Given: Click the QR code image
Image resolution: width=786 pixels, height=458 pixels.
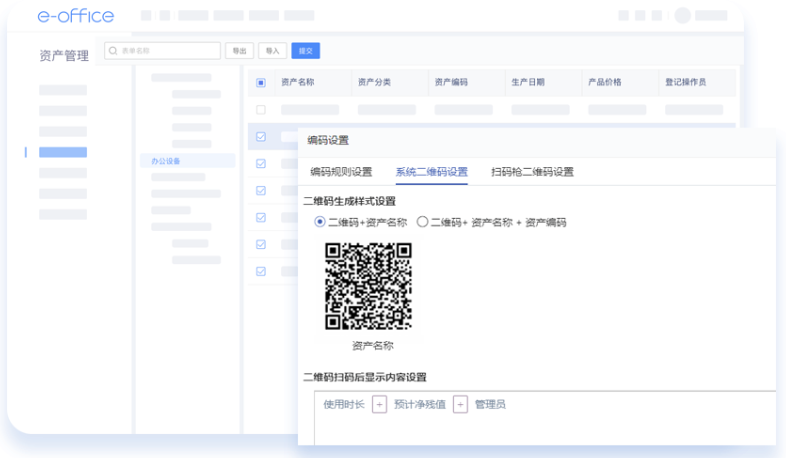Looking at the screenshot, I should pos(368,286).
